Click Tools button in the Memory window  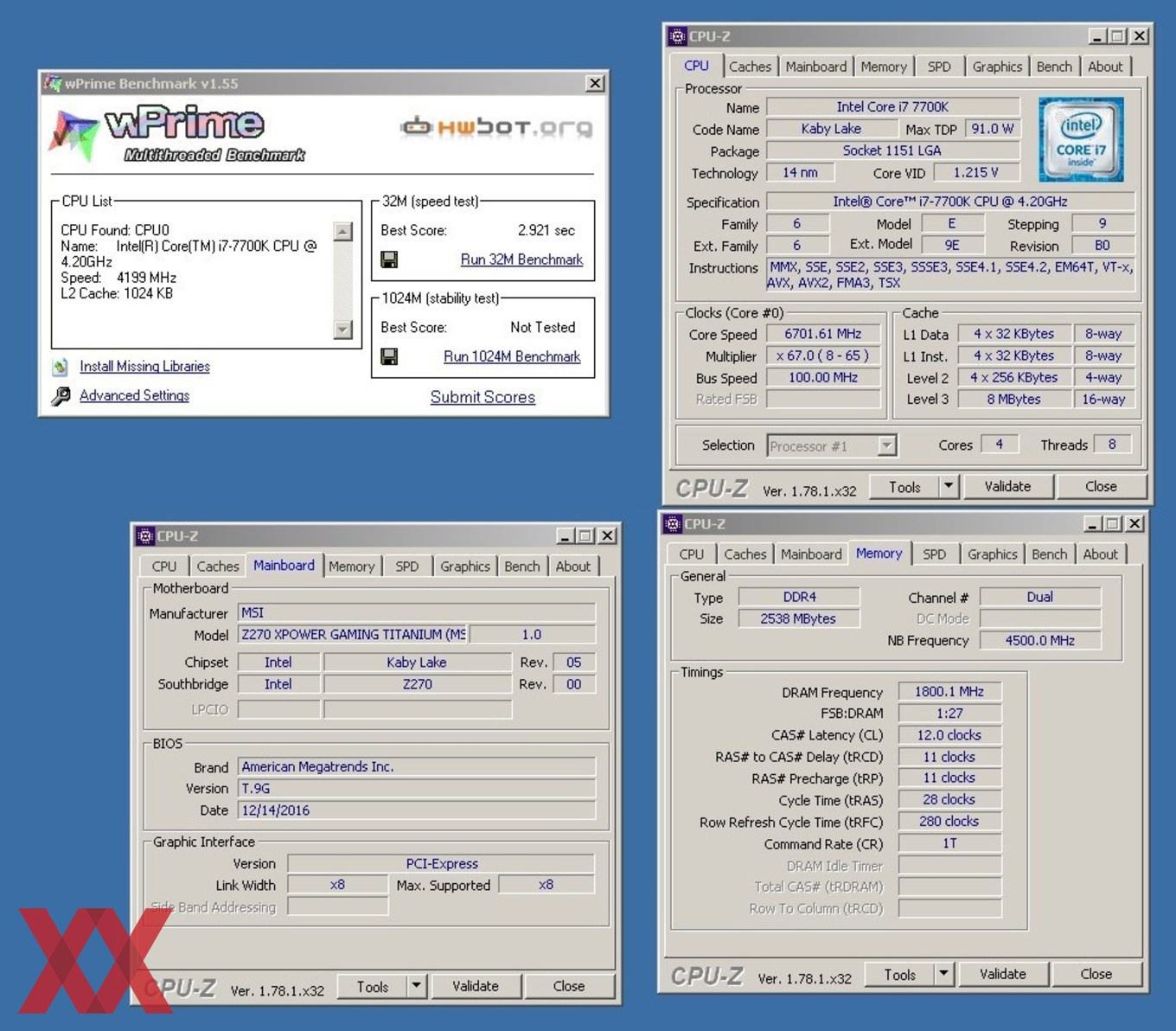click(899, 975)
